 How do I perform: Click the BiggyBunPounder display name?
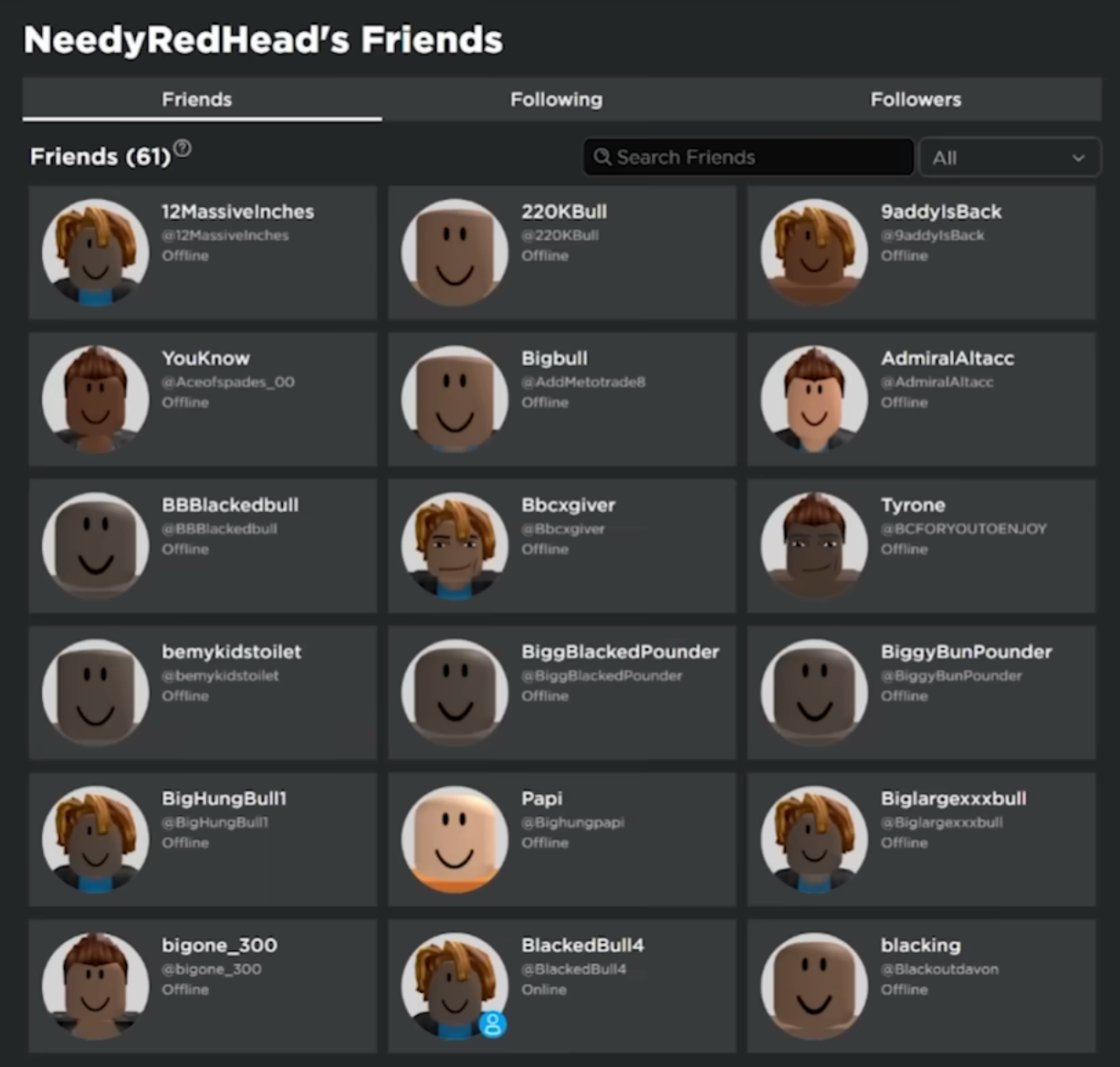[966, 652]
